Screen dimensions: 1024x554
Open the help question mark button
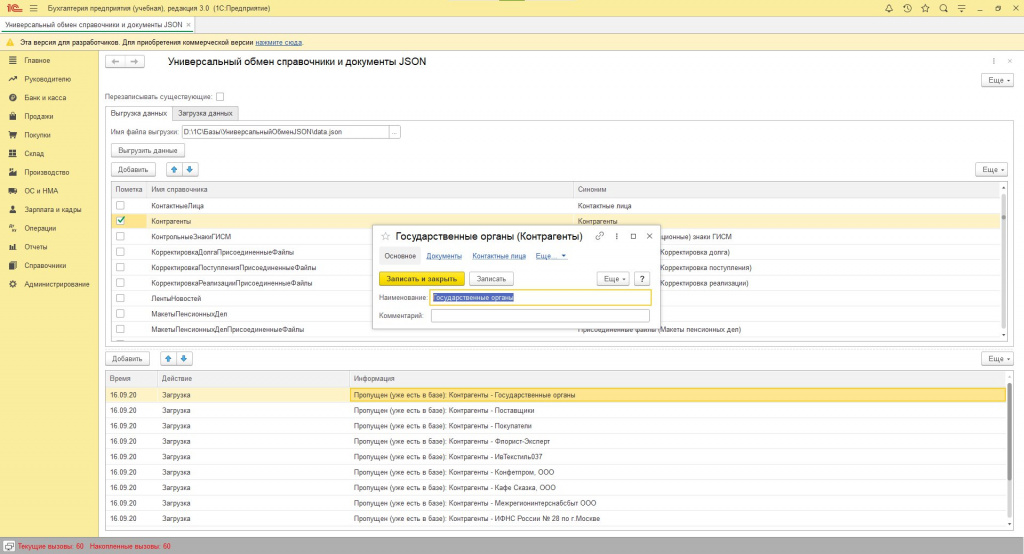pyautogui.click(x=642, y=279)
